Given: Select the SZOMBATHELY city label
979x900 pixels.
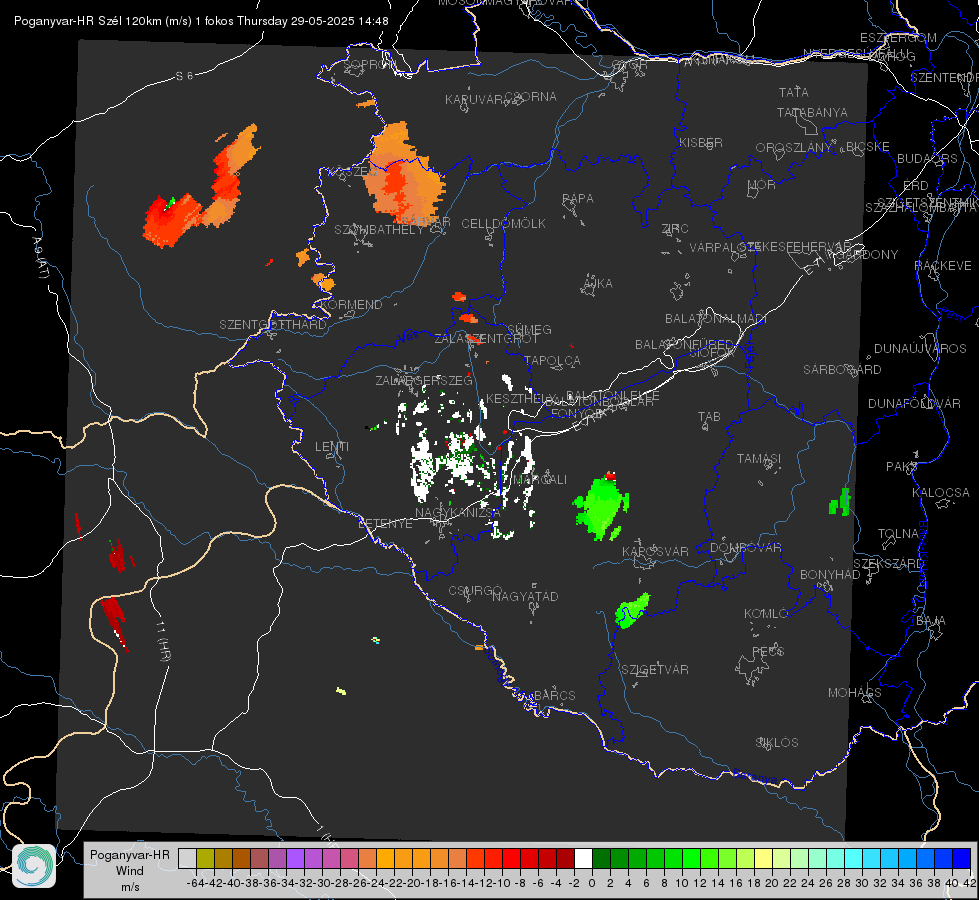Looking at the screenshot, I should 379,230.
